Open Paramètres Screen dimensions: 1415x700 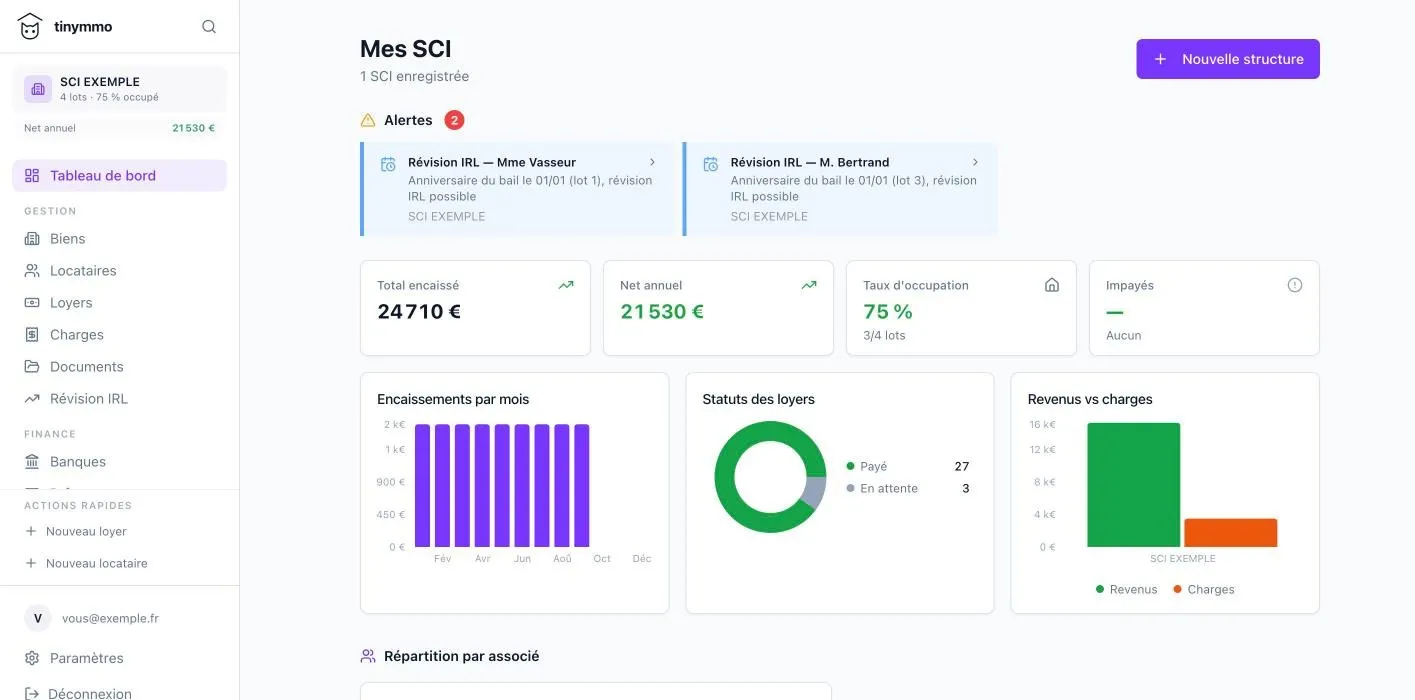click(120, 658)
